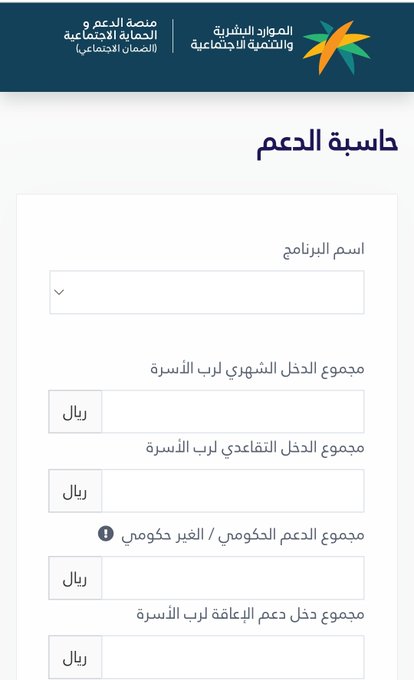The width and height of the screenshot is (414, 680).
Task: Click the ministry palm-and-swords logo
Action: point(337,47)
